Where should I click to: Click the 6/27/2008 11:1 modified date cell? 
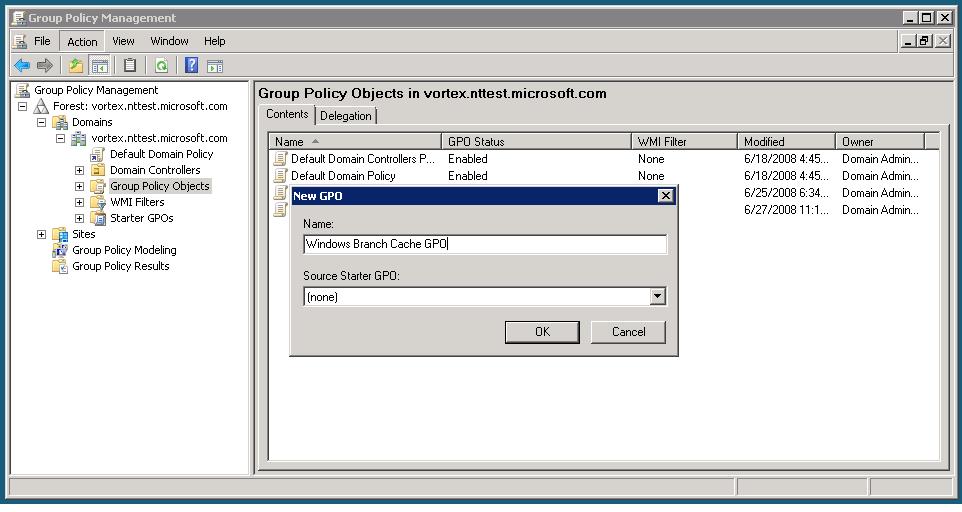pyautogui.click(x=786, y=210)
